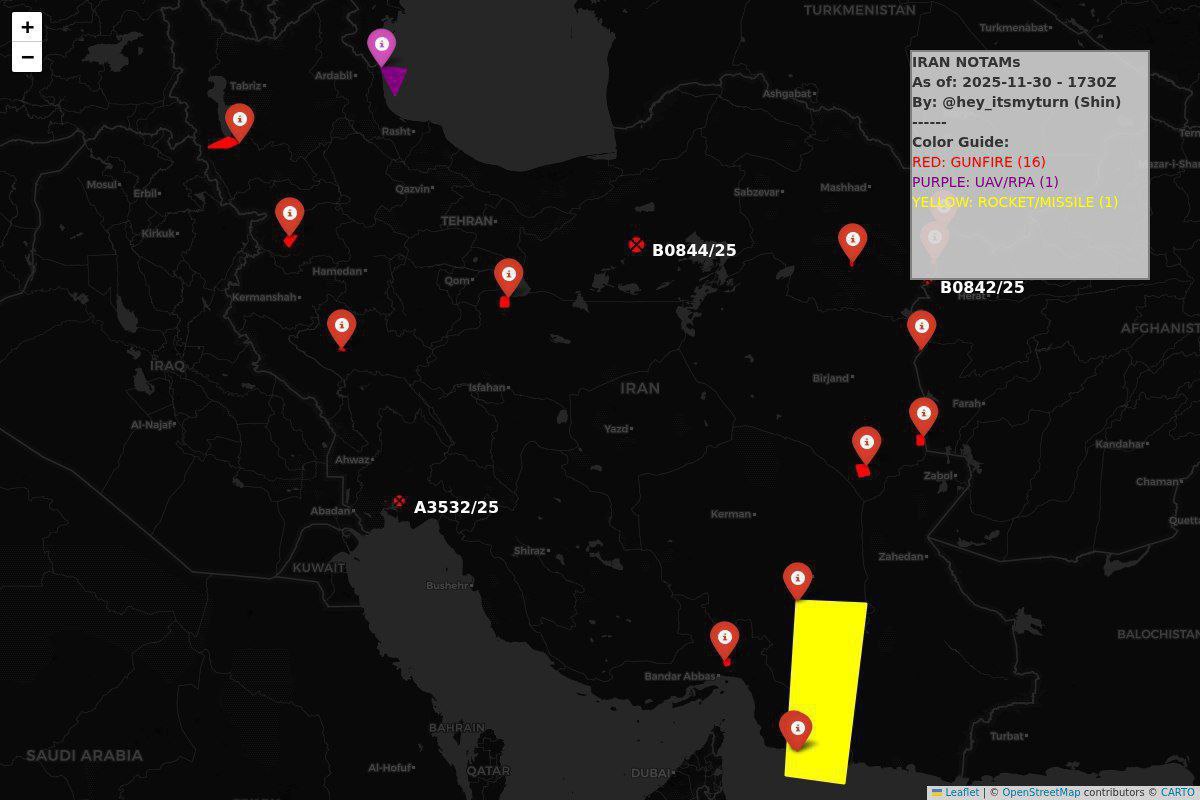
Task: Click the marker at top of yellow zone
Action: pos(797,579)
